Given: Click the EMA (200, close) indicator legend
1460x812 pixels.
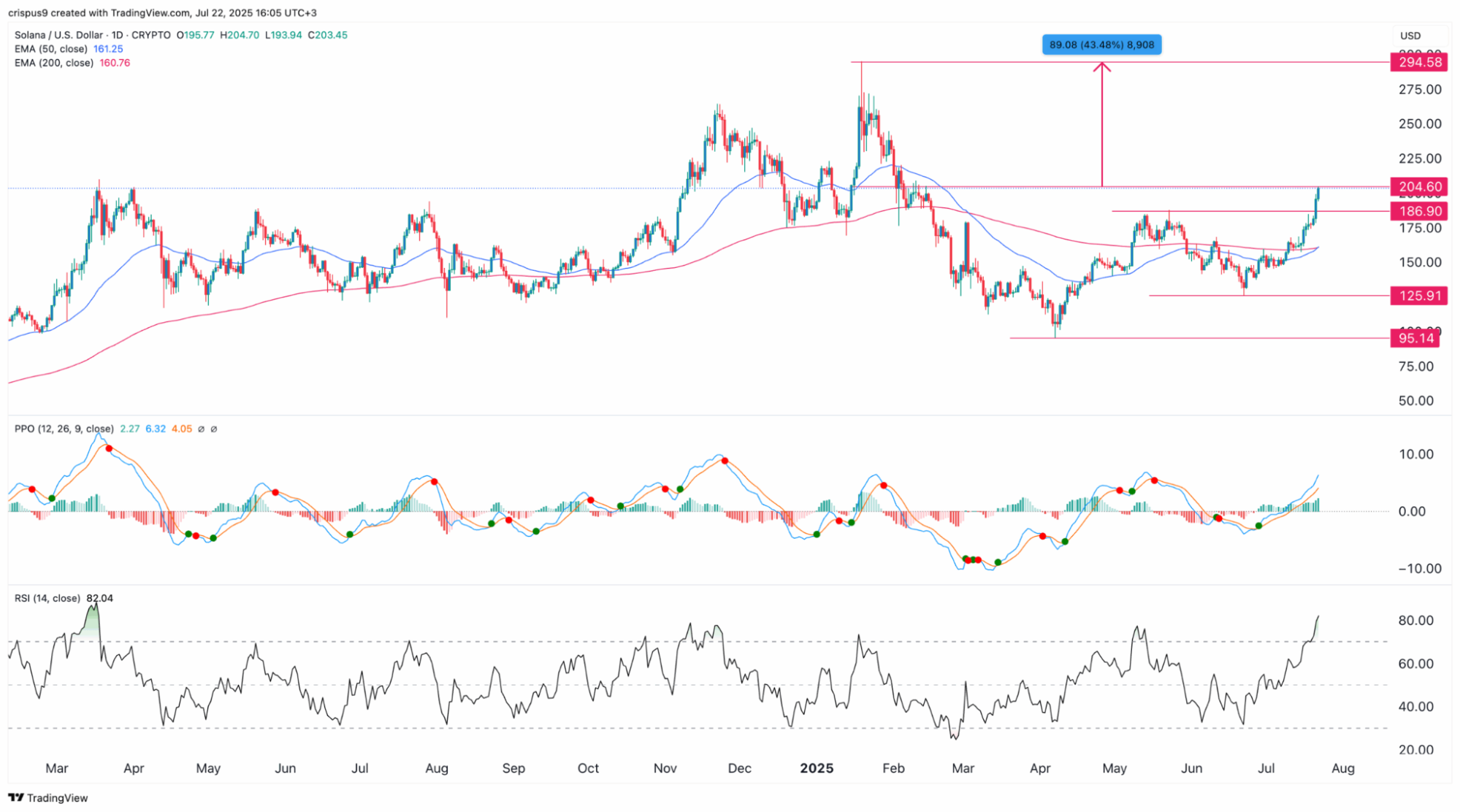Looking at the screenshot, I should tap(53, 63).
